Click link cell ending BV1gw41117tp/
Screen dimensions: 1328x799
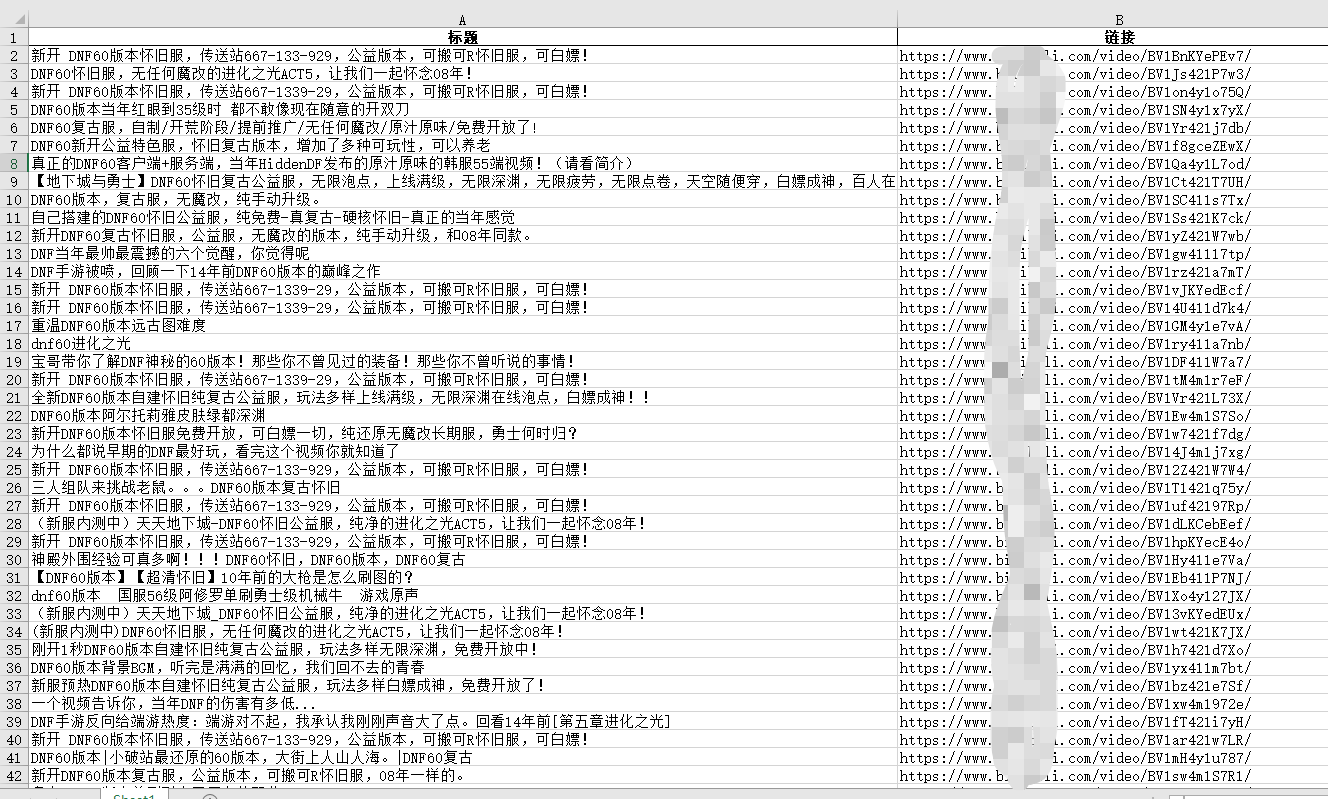[x=1112, y=253]
